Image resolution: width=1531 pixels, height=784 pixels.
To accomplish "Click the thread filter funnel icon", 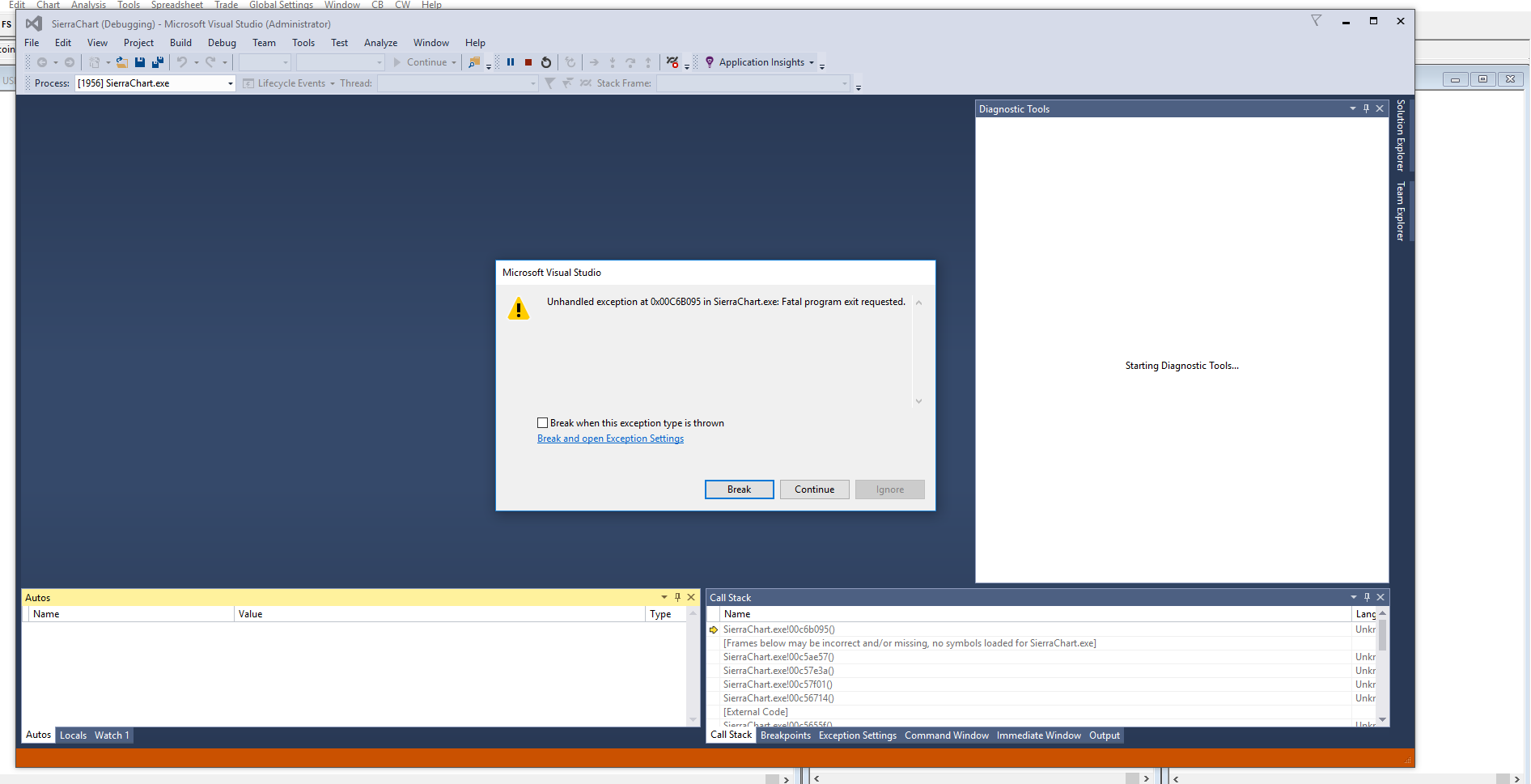I will 550,83.
